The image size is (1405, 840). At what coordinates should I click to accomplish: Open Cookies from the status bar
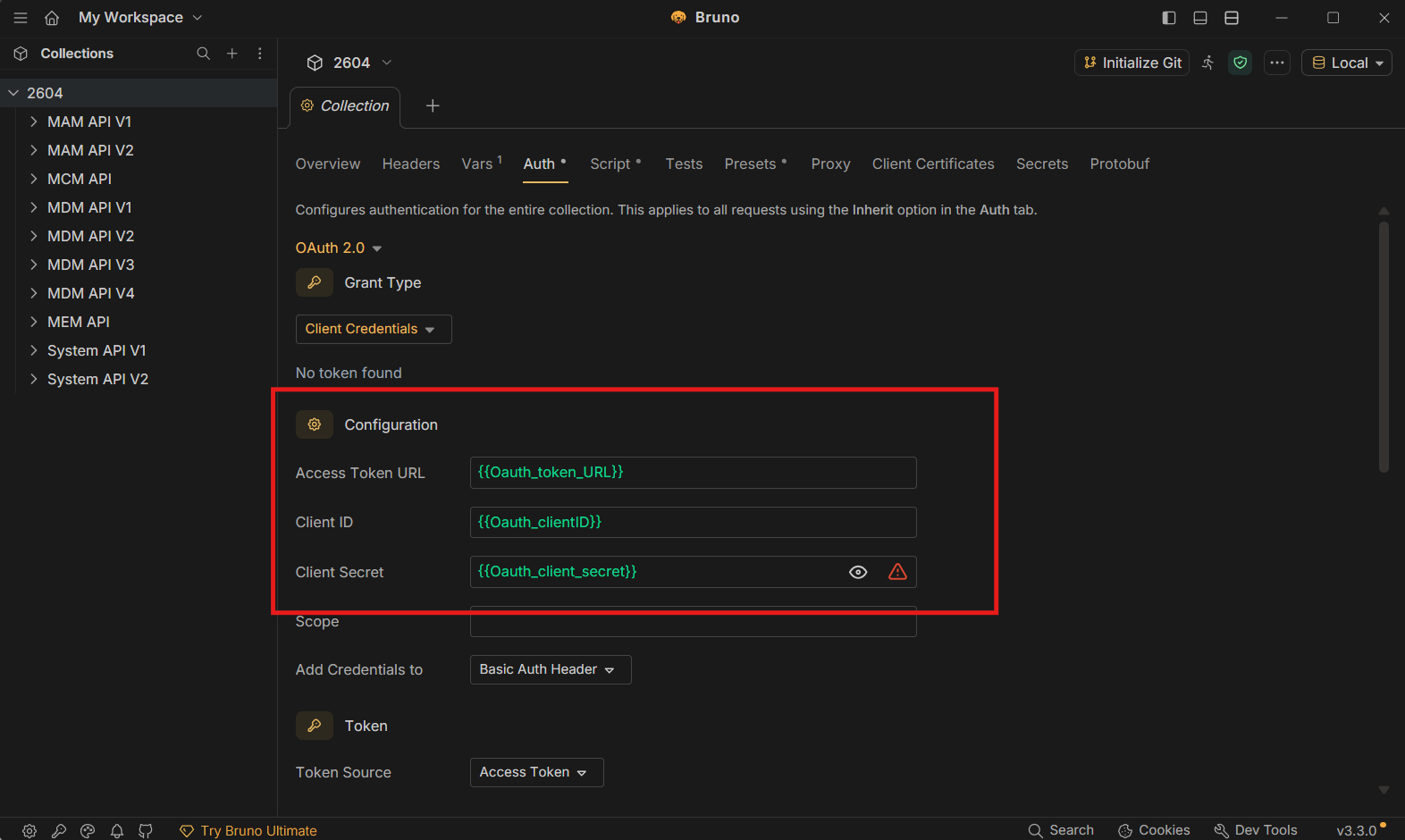pyautogui.click(x=1154, y=830)
